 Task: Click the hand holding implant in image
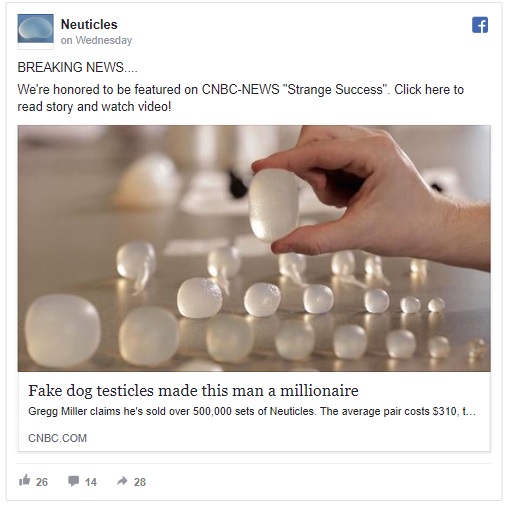[x=370, y=197]
